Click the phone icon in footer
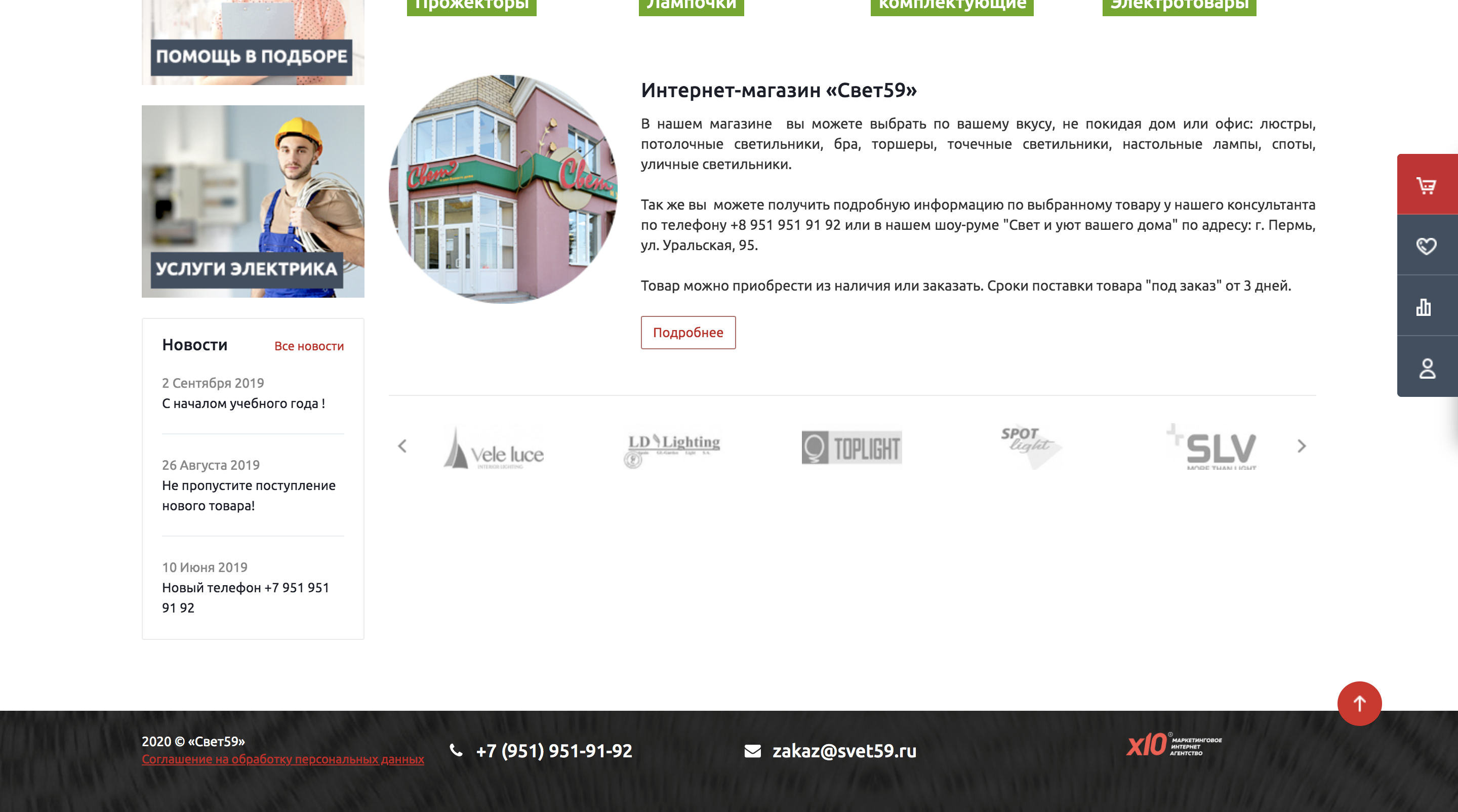Image resolution: width=1458 pixels, height=812 pixels. point(456,750)
